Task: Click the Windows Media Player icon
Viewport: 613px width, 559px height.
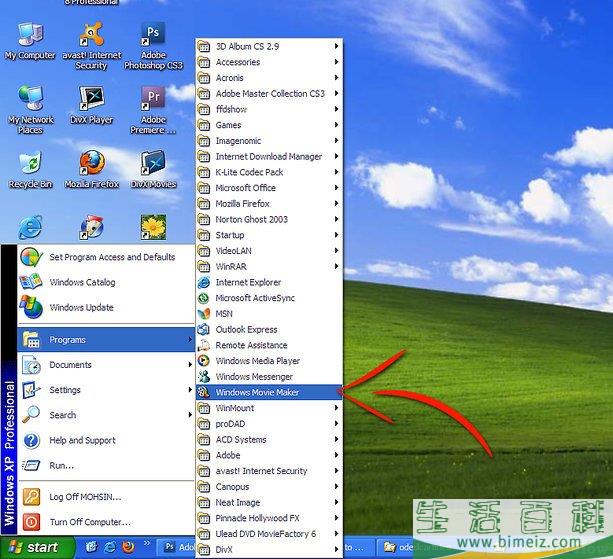Action: [x=204, y=360]
